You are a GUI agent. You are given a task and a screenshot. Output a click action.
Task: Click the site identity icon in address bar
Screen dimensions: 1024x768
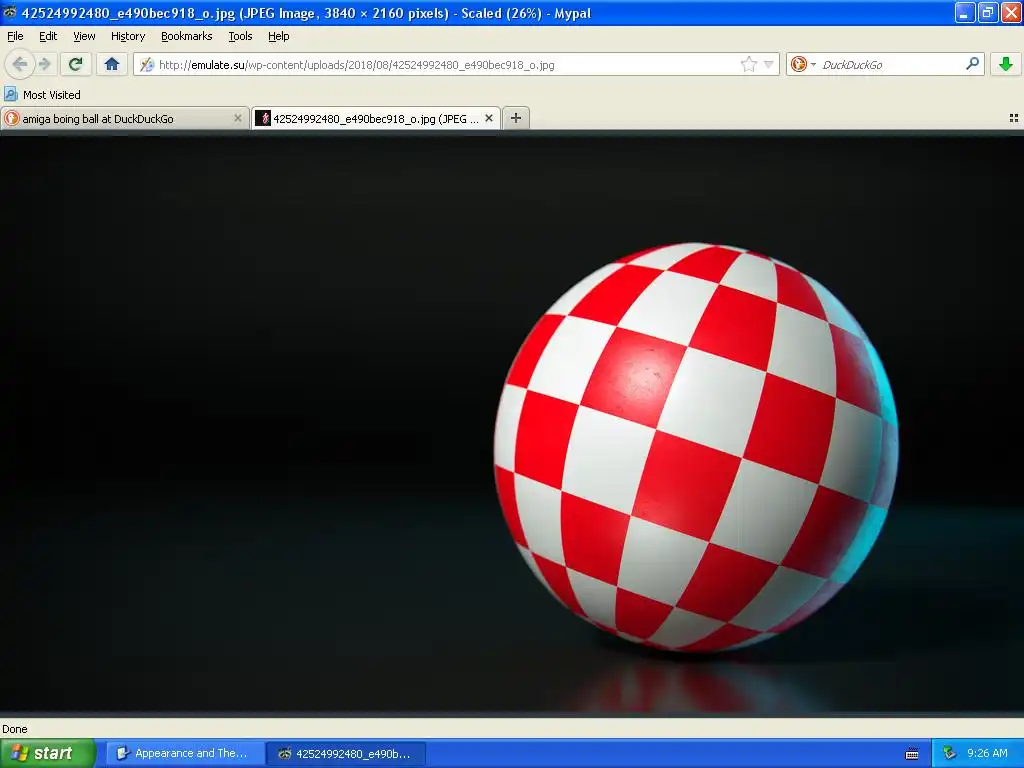(x=148, y=65)
